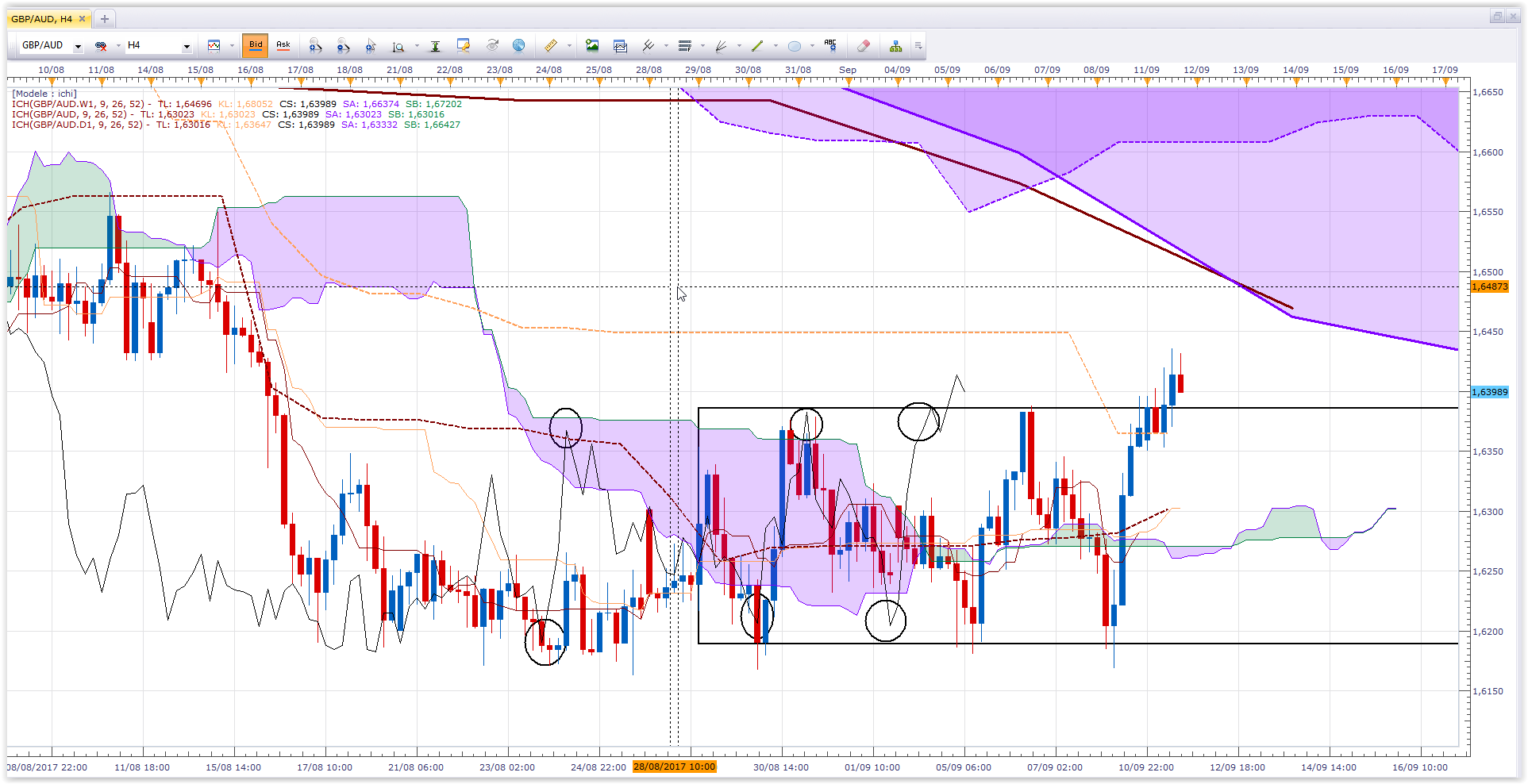Screen dimensions: 1528x784
Task: Select the green trend line drawing tool
Action: [757, 46]
